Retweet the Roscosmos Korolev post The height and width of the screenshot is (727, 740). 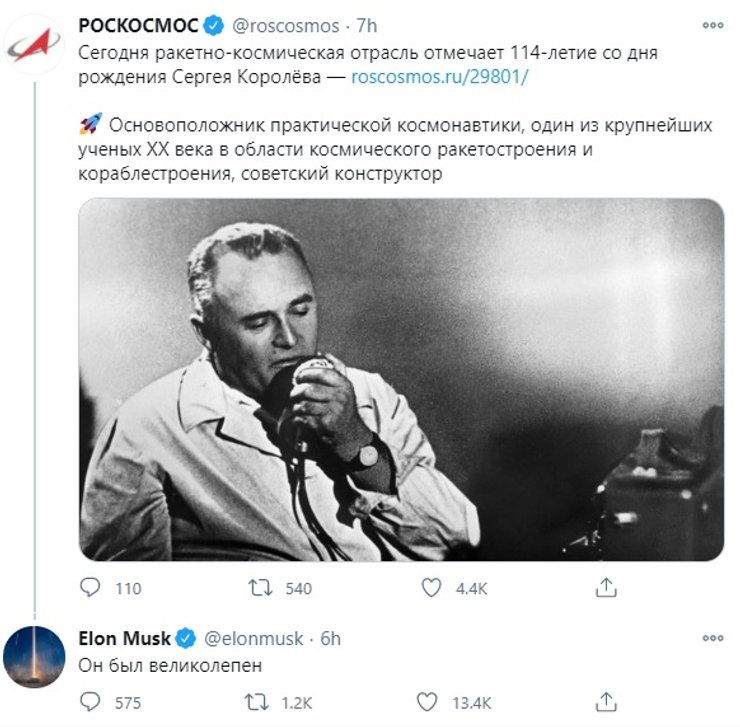[260, 588]
